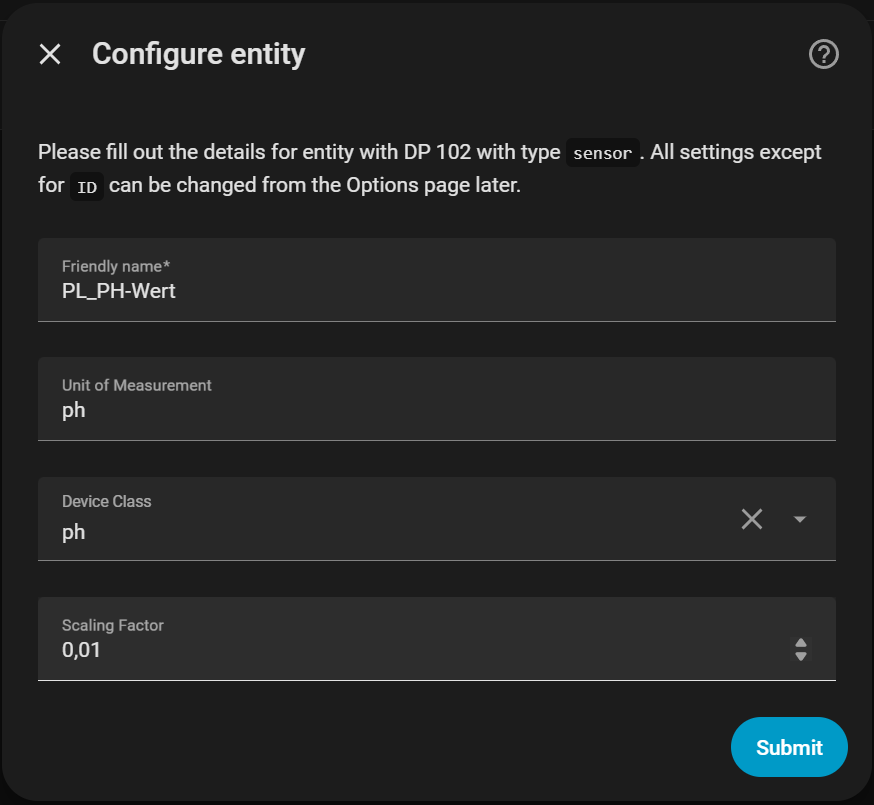This screenshot has height=805, width=874.
Task: Decrease Scaling Factor with down arrow
Action: (x=801, y=656)
